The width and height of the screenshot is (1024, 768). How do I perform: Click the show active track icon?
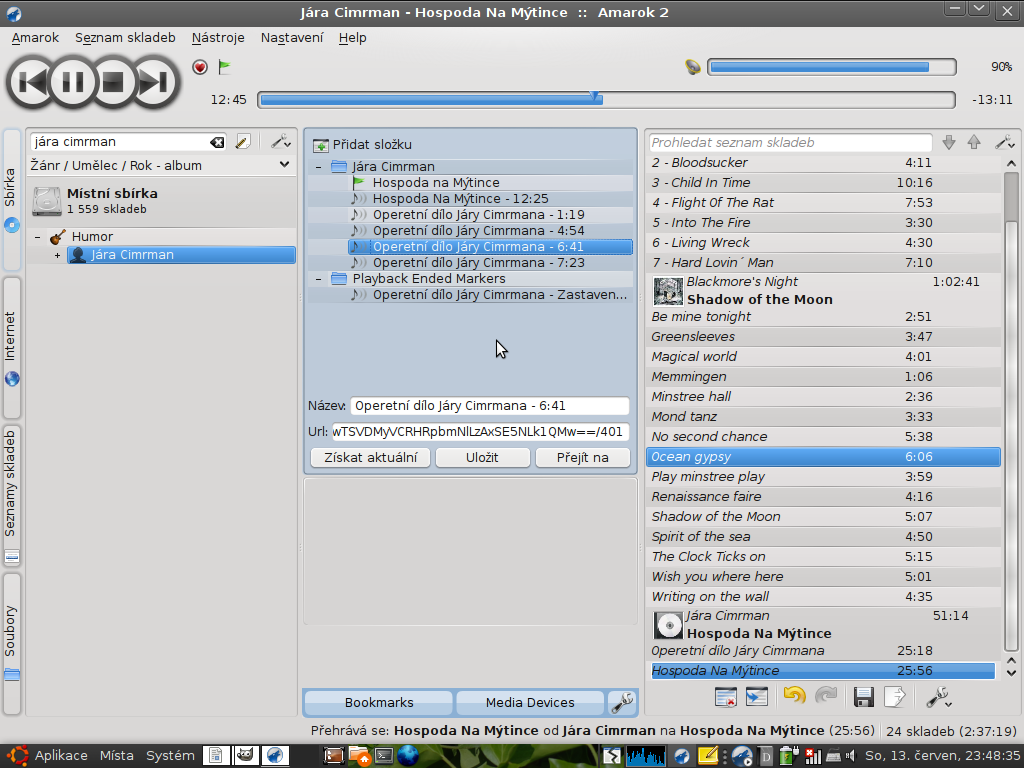[757, 697]
